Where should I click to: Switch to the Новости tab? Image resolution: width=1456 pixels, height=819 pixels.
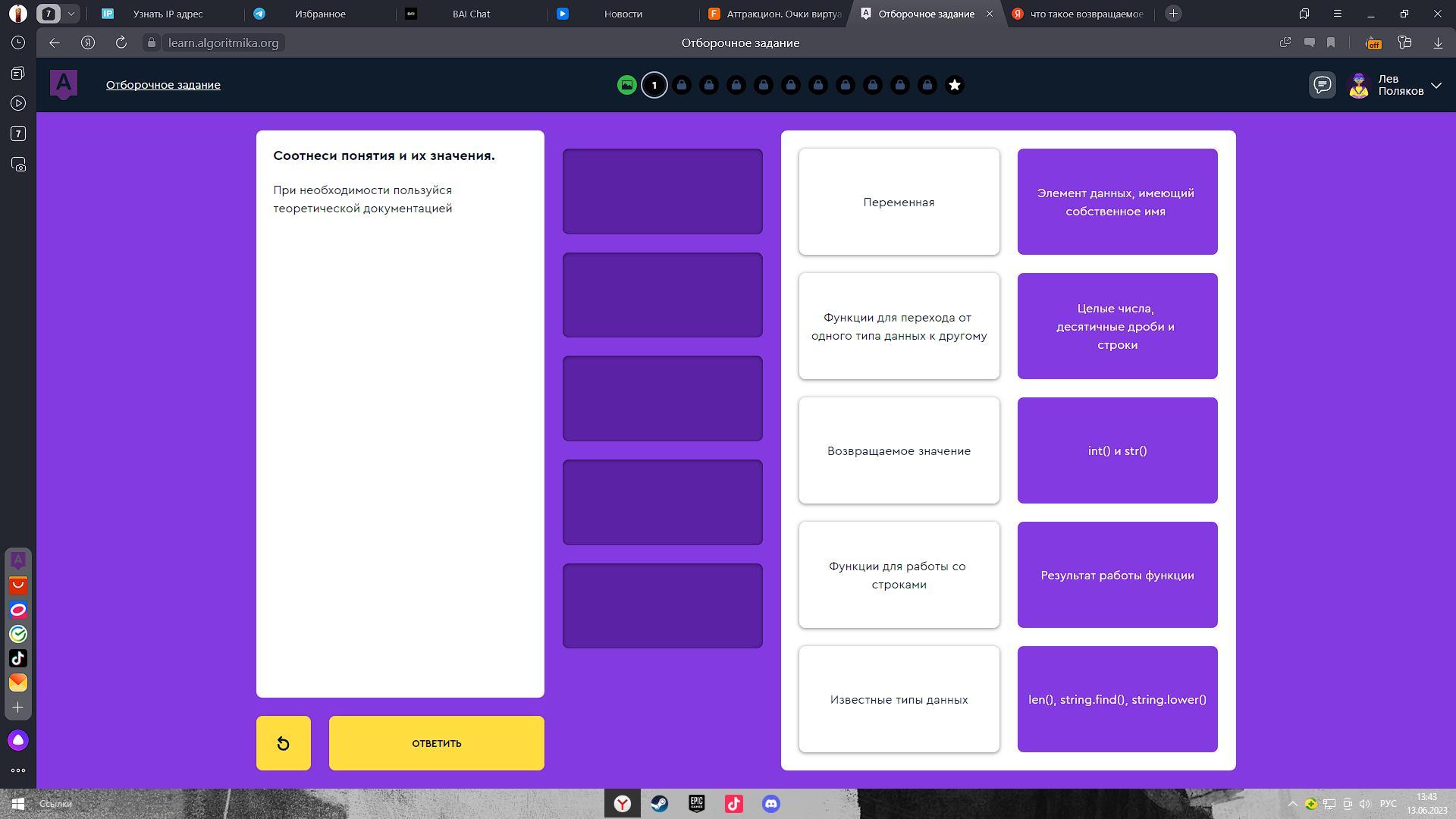[623, 14]
